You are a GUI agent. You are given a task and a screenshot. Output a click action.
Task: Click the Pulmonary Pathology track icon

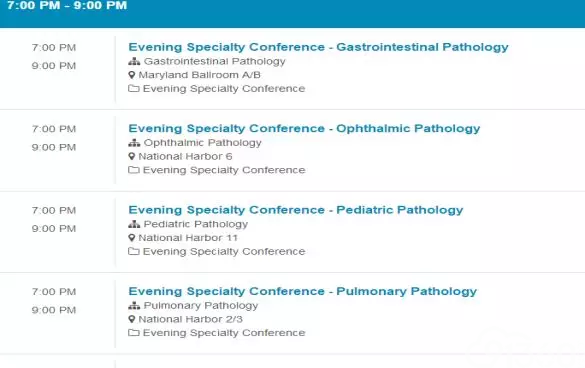[134, 305]
